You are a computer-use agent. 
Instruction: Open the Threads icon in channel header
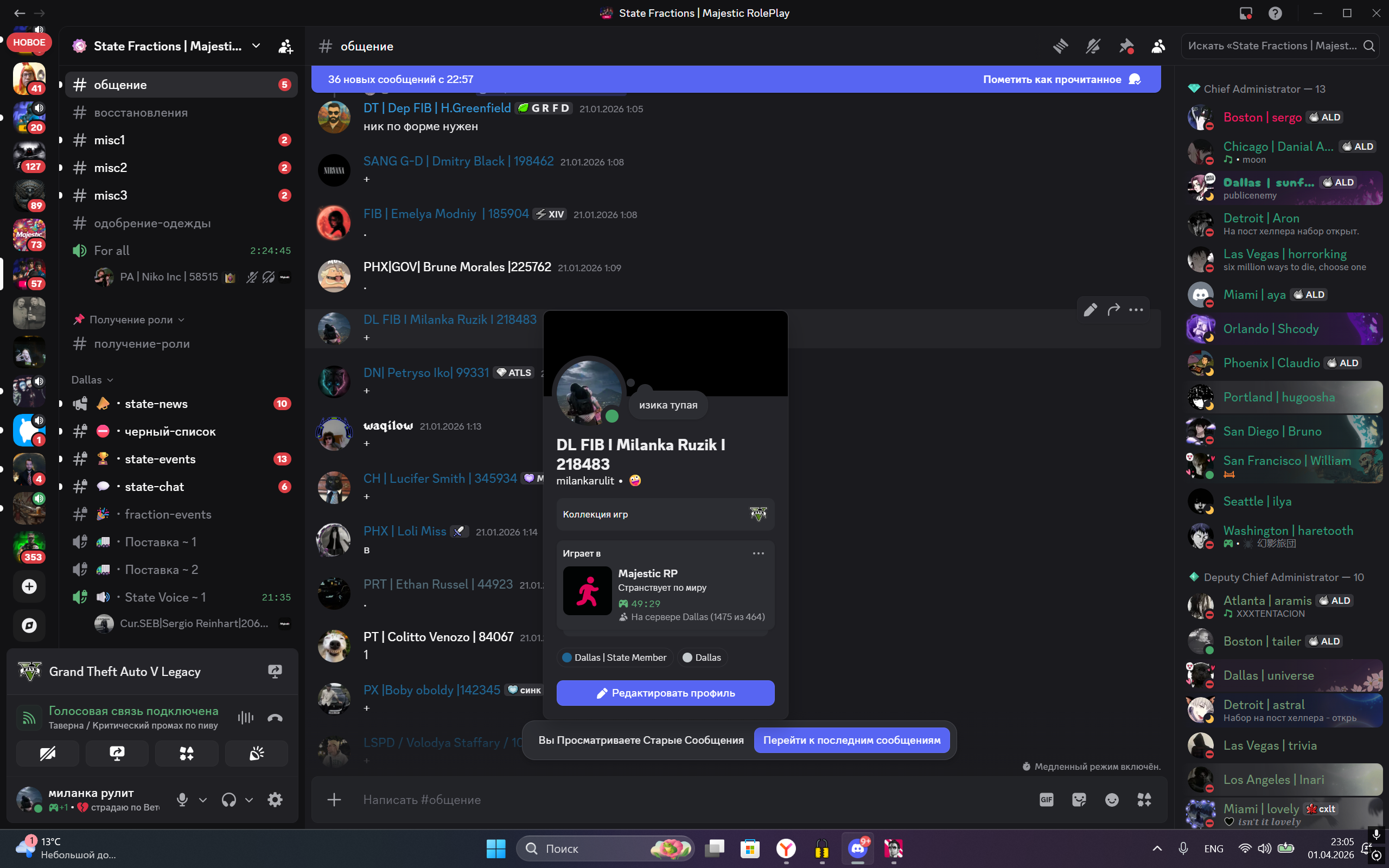point(1060,46)
